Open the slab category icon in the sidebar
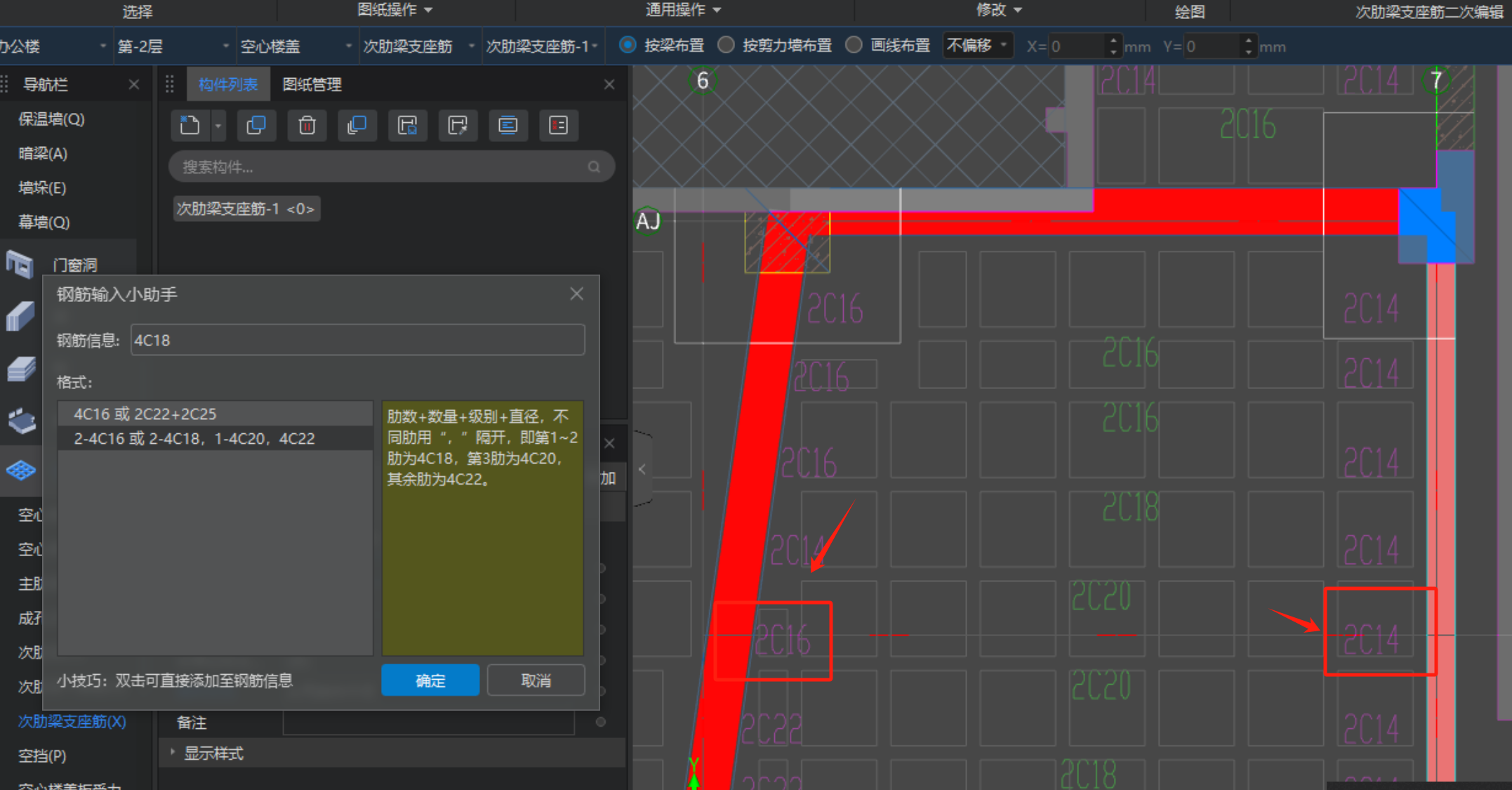The height and width of the screenshot is (790, 1512). point(20,369)
